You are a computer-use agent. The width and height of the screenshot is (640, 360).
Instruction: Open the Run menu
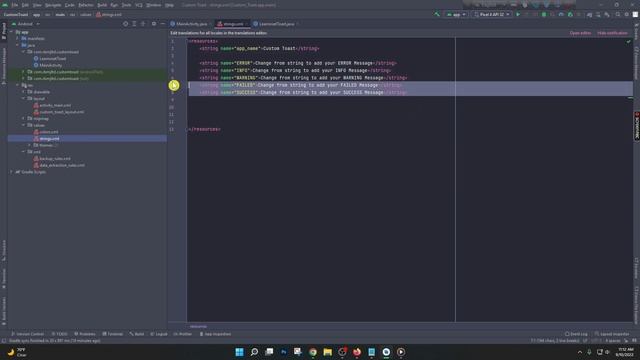tap(114, 5)
